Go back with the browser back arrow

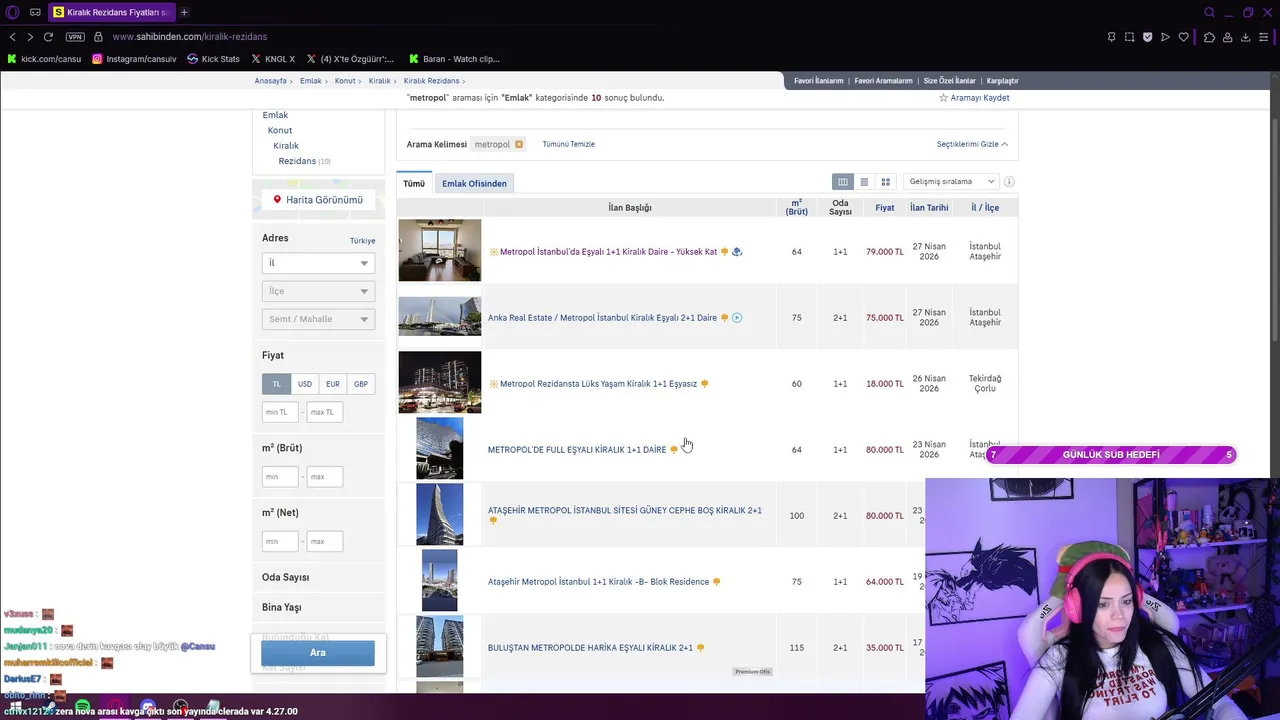[12, 37]
